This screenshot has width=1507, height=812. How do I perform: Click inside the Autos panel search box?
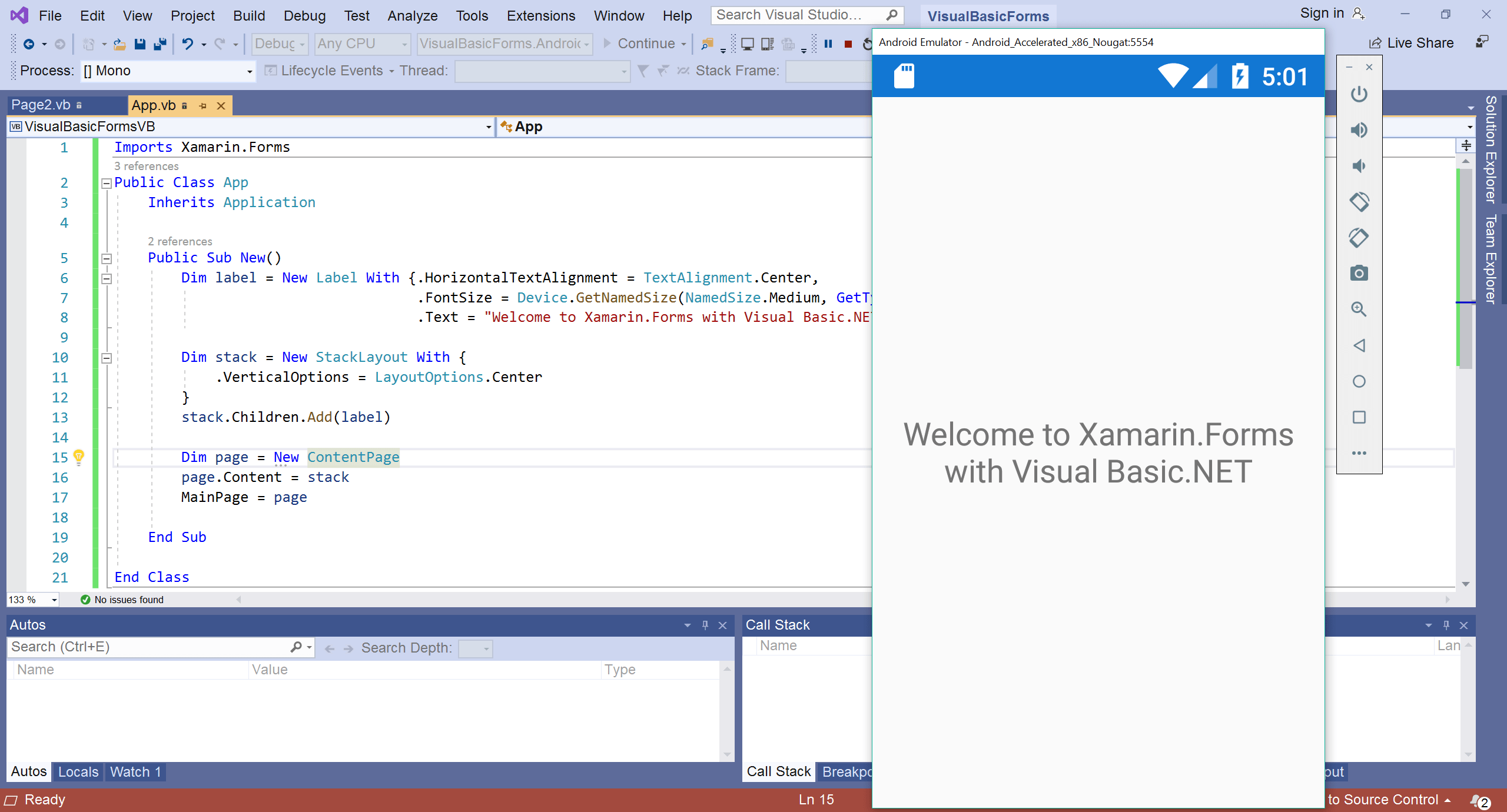click(147, 647)
